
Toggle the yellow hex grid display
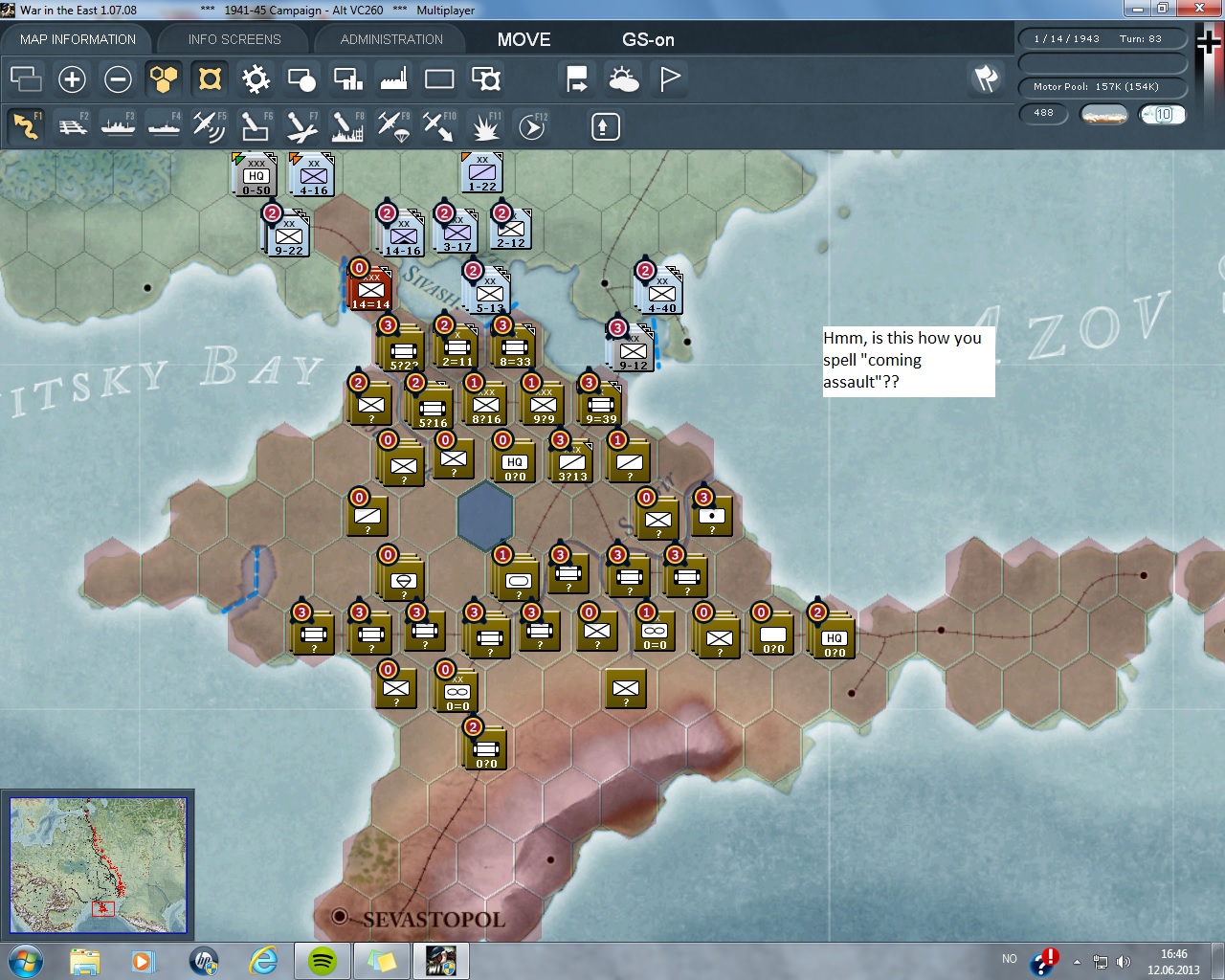[164, 78]
